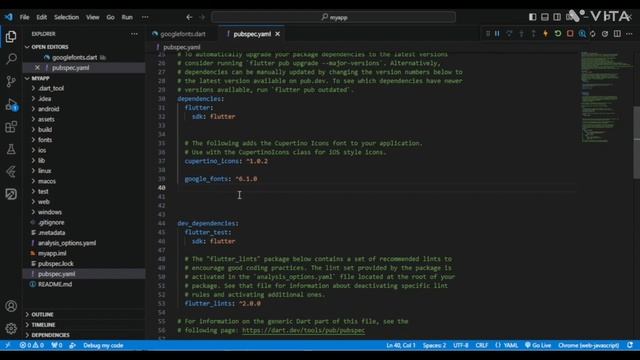This screenshot has height=360, width=640.
Task: Open .gitignore file
Action: [x=51, y=222]
